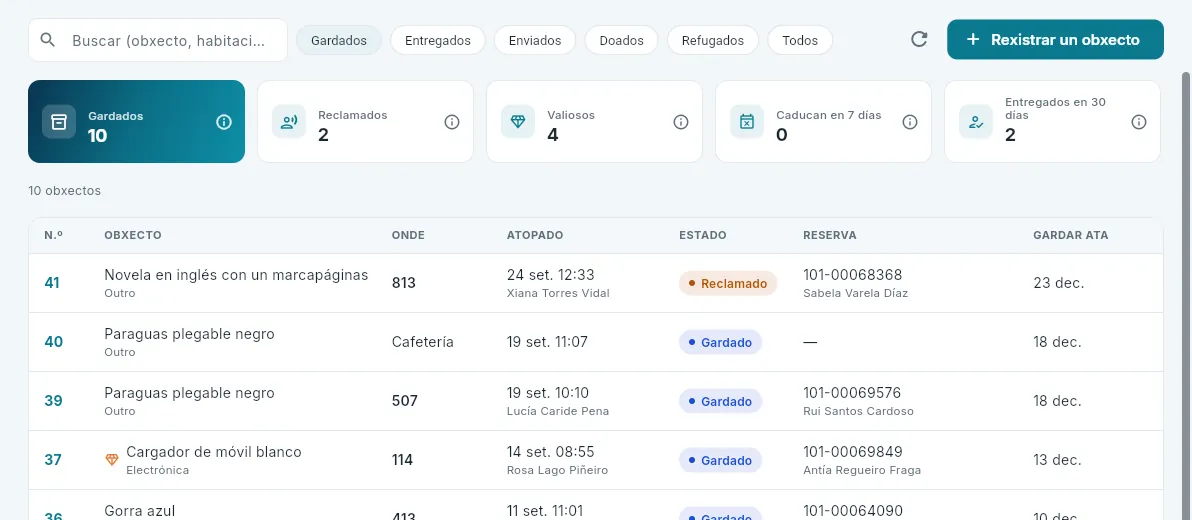Click guest name Rui Santos Cardoso

point(858,411)
